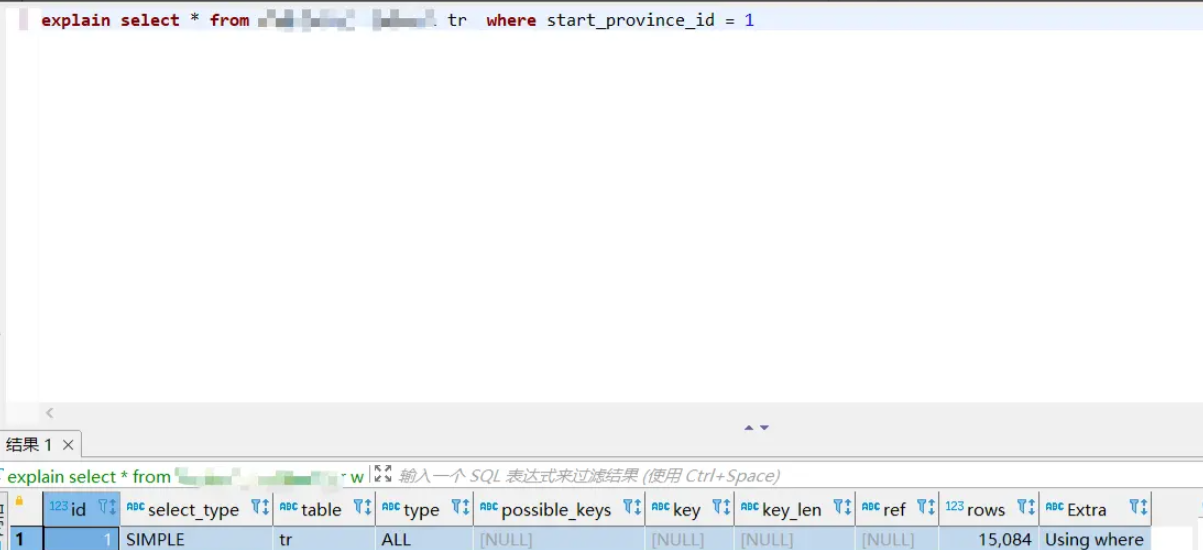Image resolution: width=1203 pixels, height=550 pixels.
Task: Click the filter/sort icon in possible_keys column
Action: pyautogui.click(x=632, y=508)
